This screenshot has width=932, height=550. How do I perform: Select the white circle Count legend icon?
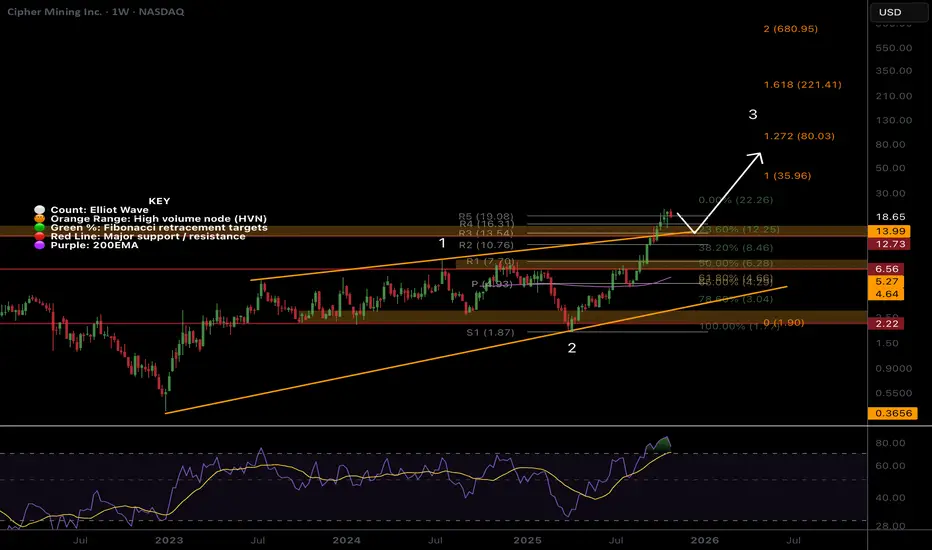pyautogui.click(x=39, y=209)
